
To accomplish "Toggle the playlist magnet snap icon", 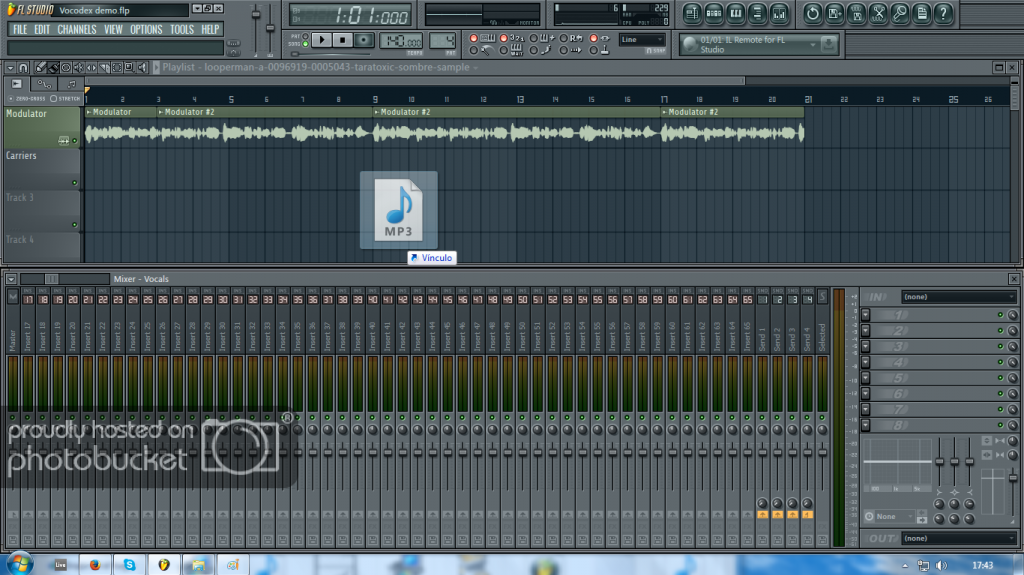I will [23, 67].
